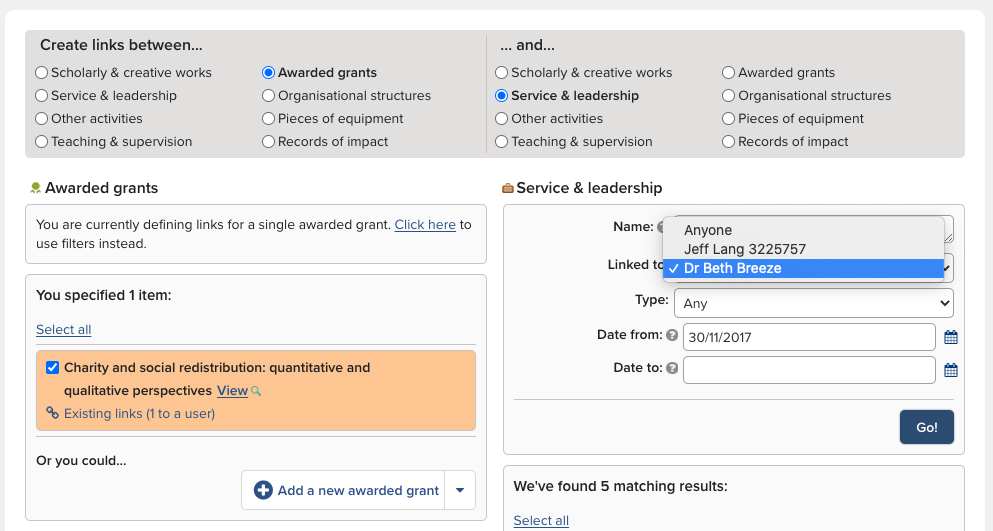Click into the Date to field
Image resolution: width=993 pixels, height=531 pixels.
tap(808, 369)
